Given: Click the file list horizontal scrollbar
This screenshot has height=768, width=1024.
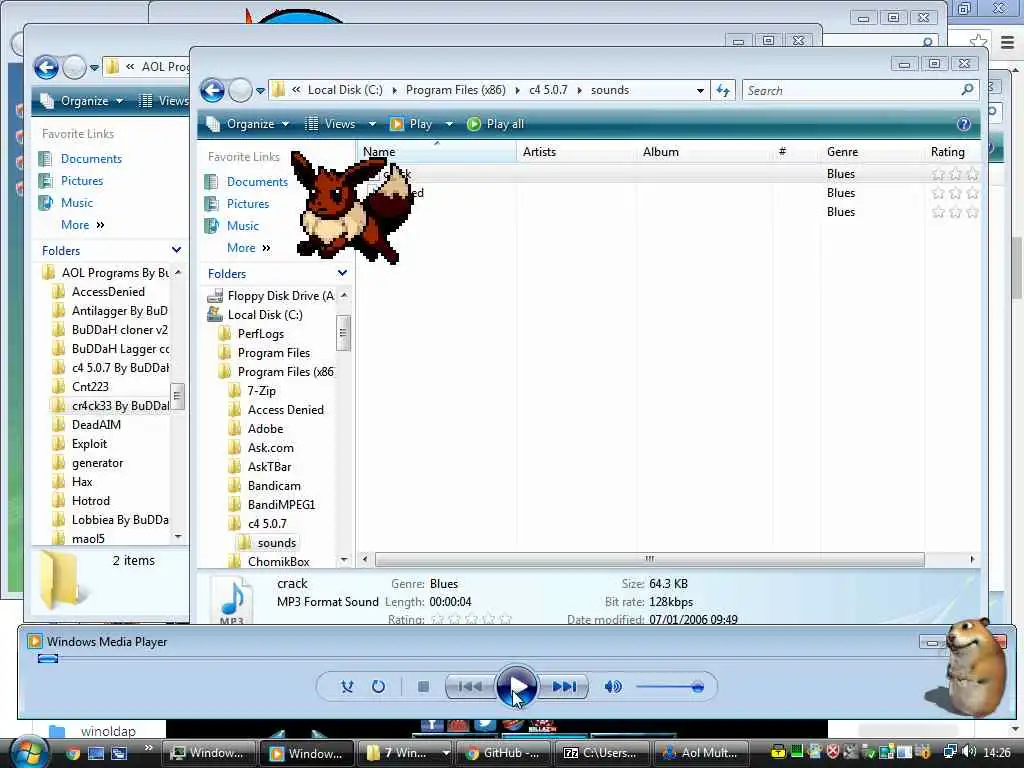Looking at the screenshot, I should coord(649,560).
